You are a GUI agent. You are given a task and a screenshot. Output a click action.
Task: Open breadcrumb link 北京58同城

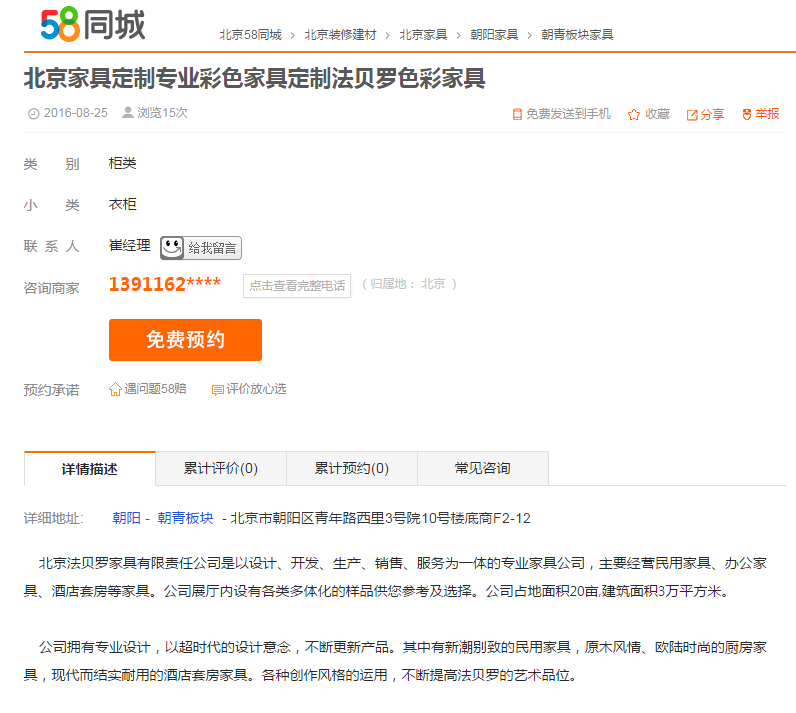250,35
